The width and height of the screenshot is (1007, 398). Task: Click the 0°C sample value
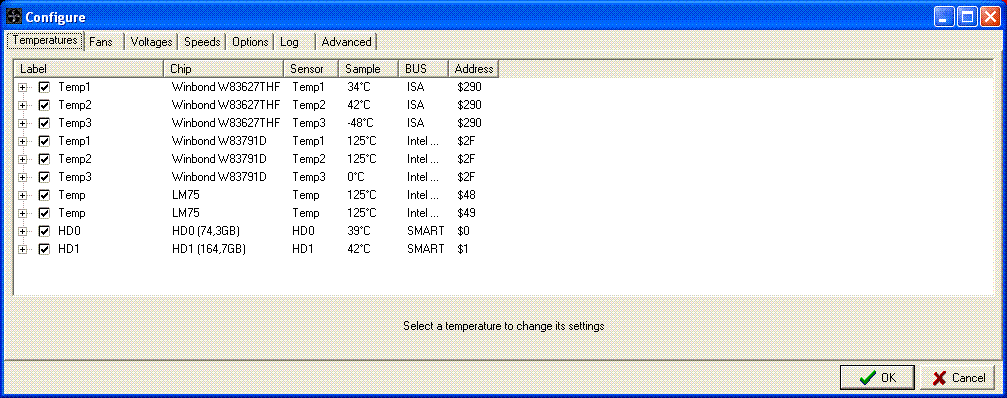[356, 177]
